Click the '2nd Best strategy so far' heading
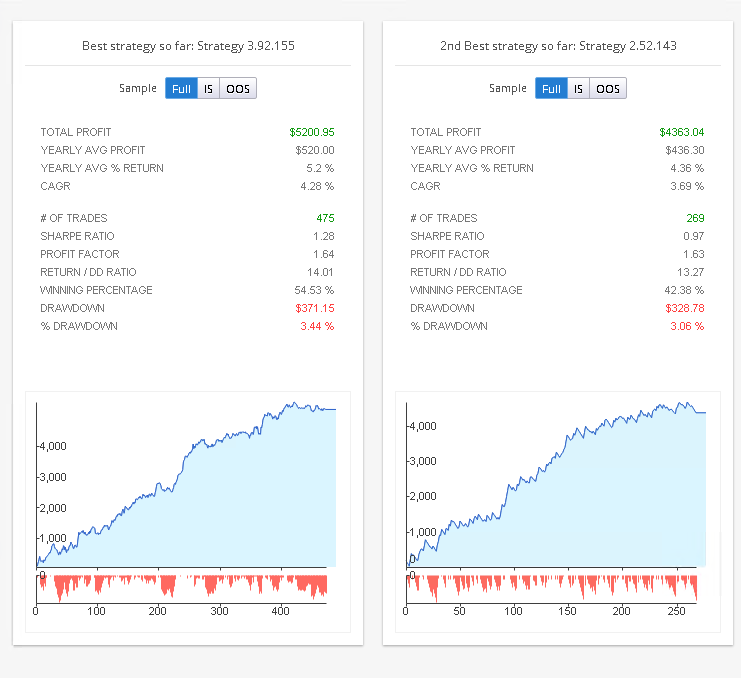Viewport: 741px width, 678px height. tap(557, 46)
